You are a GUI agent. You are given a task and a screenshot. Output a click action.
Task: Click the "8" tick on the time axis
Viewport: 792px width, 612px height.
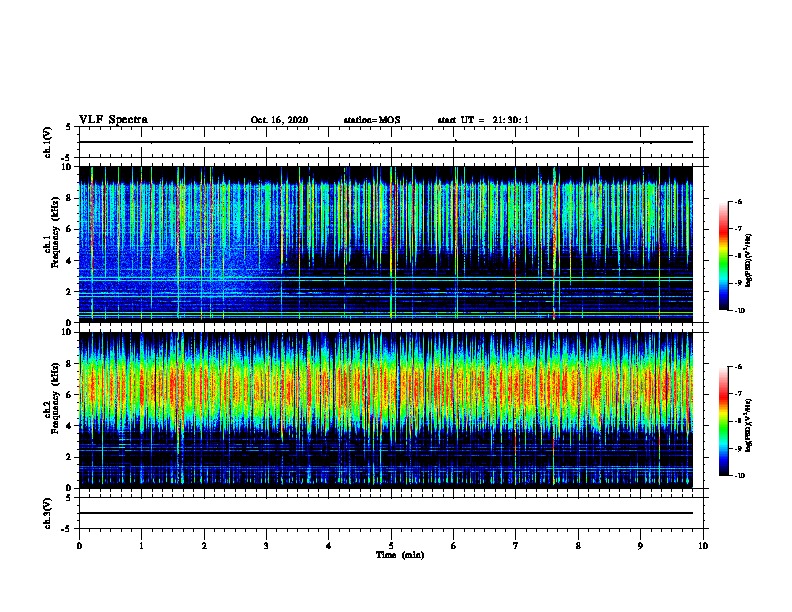578,546
